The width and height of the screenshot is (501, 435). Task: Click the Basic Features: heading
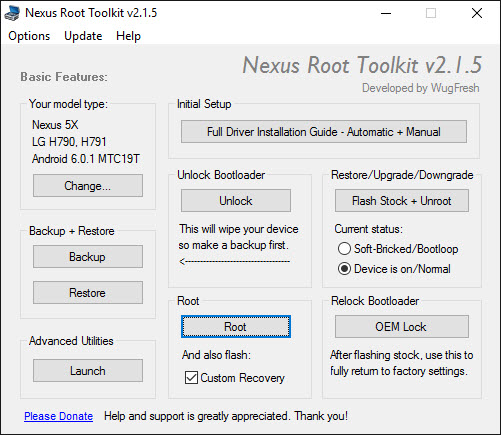[64, 77]
